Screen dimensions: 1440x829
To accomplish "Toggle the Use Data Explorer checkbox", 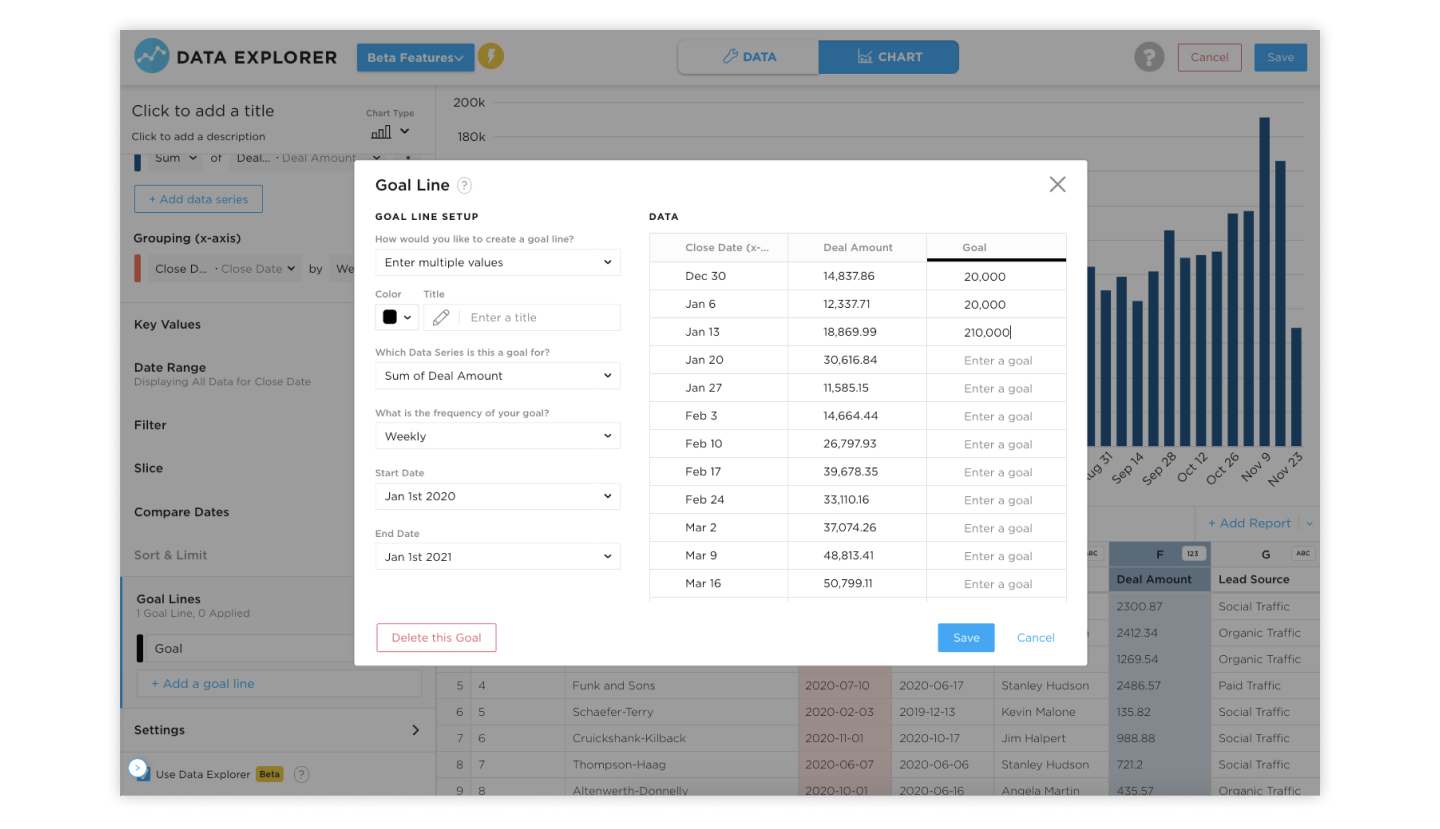I will [x=146, y=775].
